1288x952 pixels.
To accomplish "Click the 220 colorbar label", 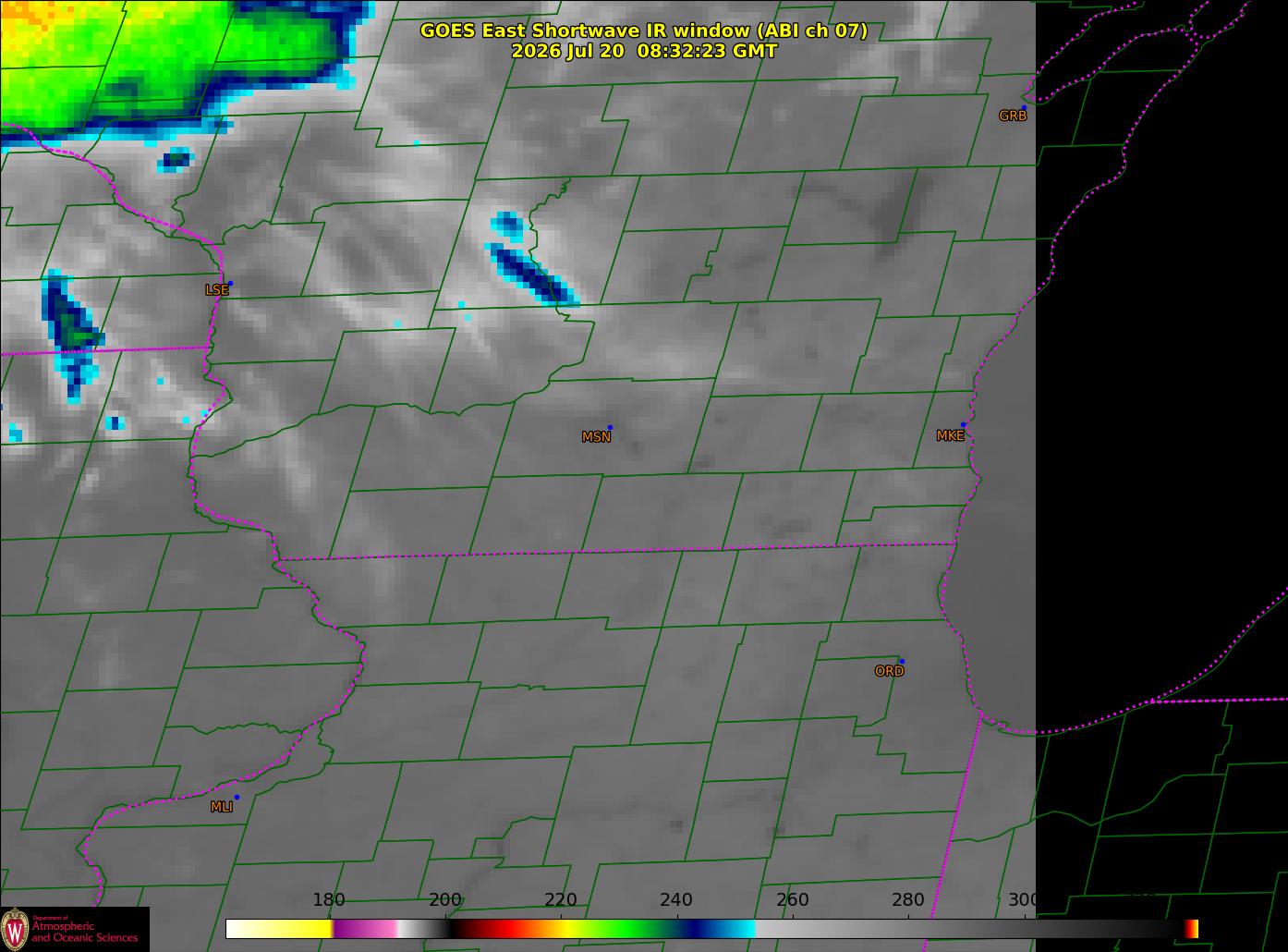I will tap(561, 899).
